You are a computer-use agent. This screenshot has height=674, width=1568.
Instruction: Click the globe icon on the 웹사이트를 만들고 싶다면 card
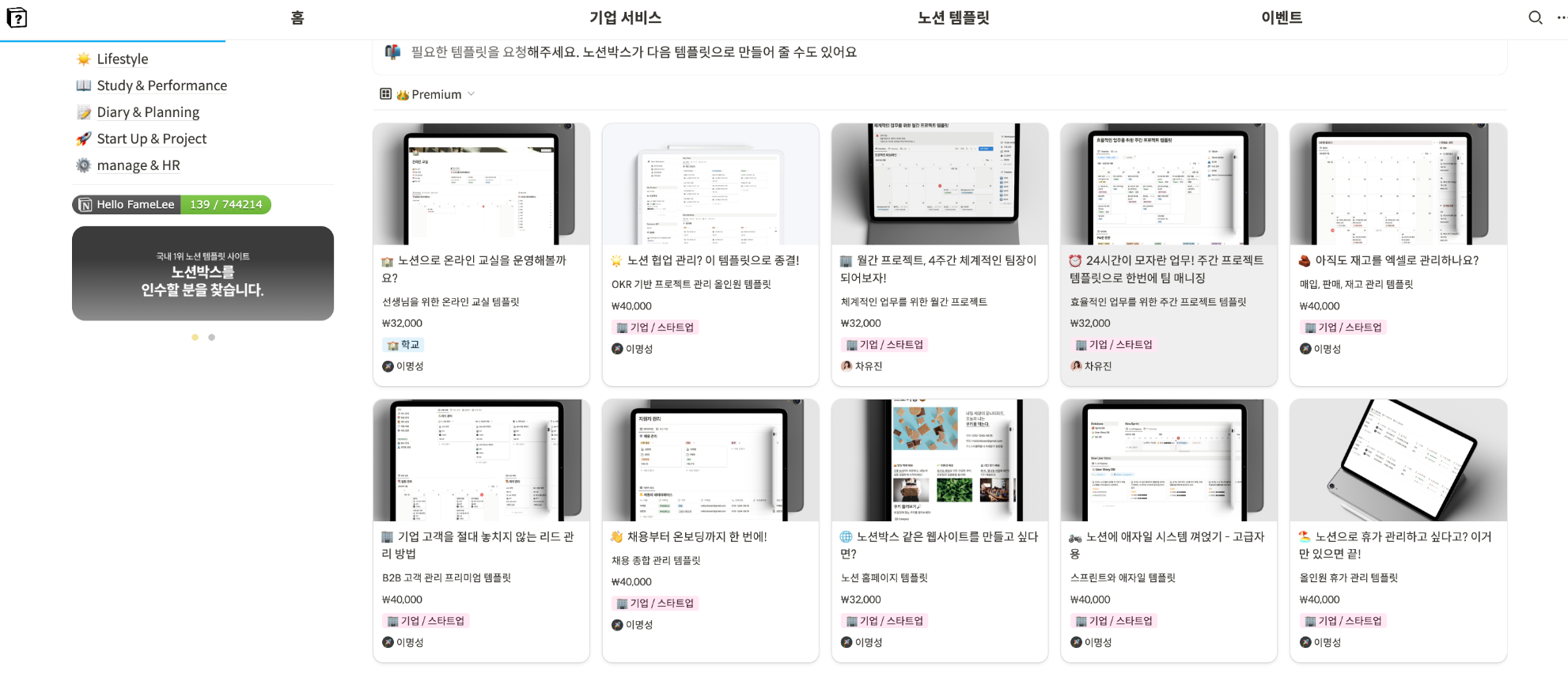click(x=846, y=536)
